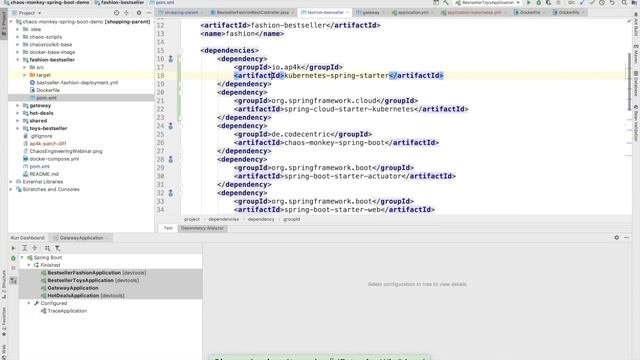This screenshot has height=360, width=640.
Task: Expand External Libraries node
Action: point(11,182)
